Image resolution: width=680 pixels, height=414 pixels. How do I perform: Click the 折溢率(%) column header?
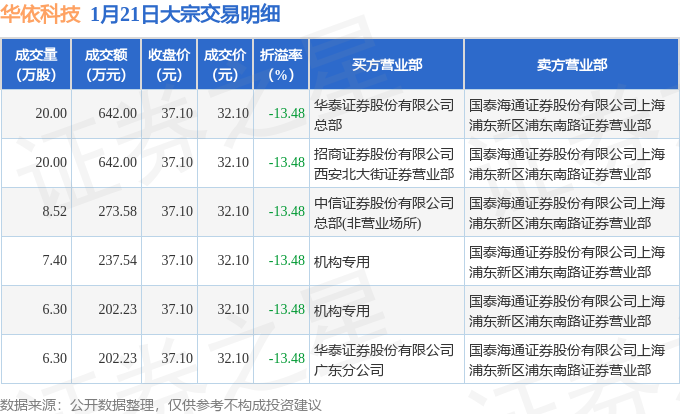tap(281, 65)
